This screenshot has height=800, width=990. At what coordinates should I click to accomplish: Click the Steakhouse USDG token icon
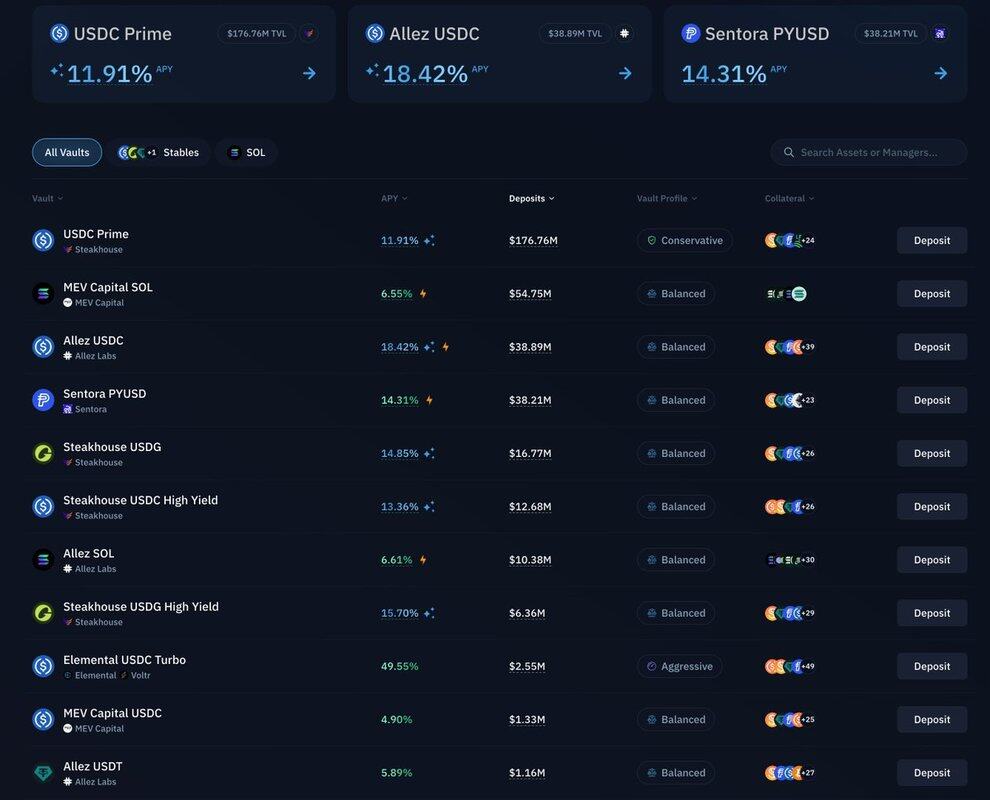43,453
